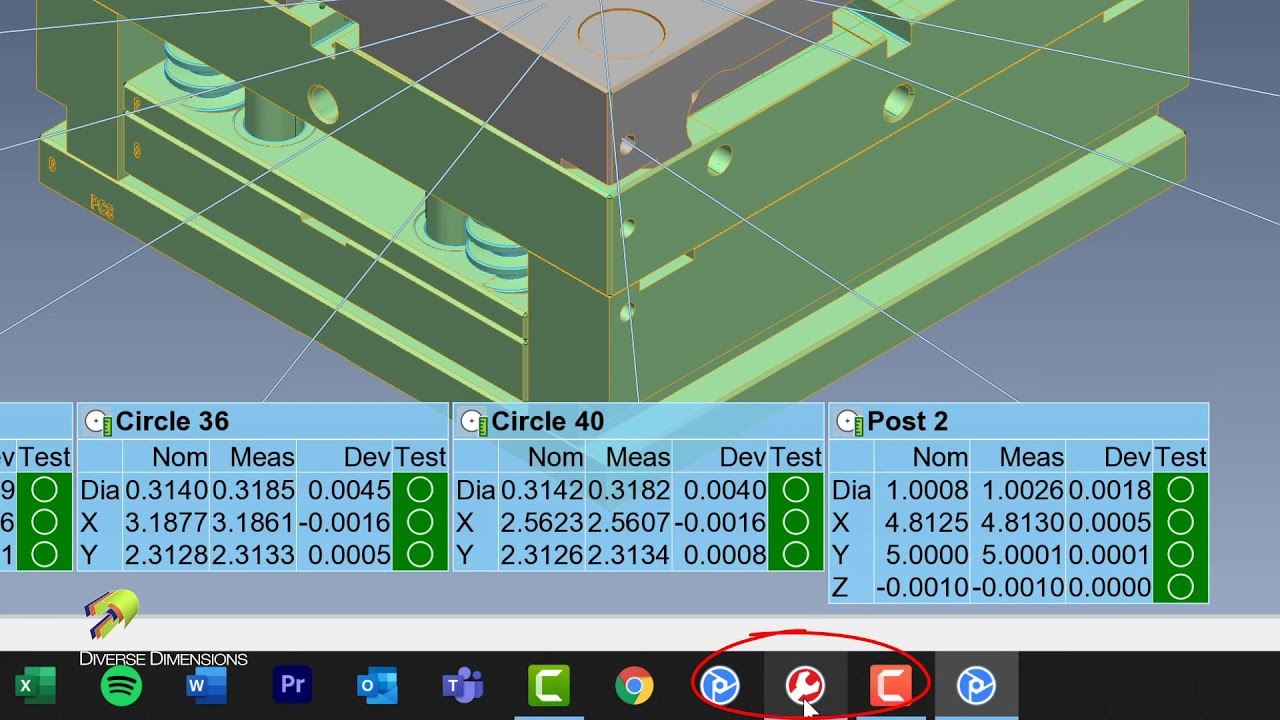Select the Circle 40 annotation title
Screen dimensions: 1280x720
[x=548, y=422]
